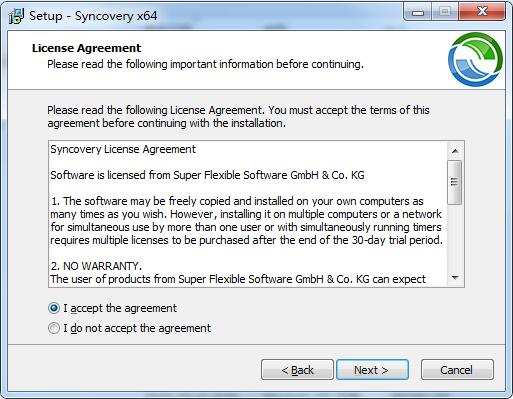Click the scrollbar track below the thumb
513x399 pixels.
[x=455, y=237]
